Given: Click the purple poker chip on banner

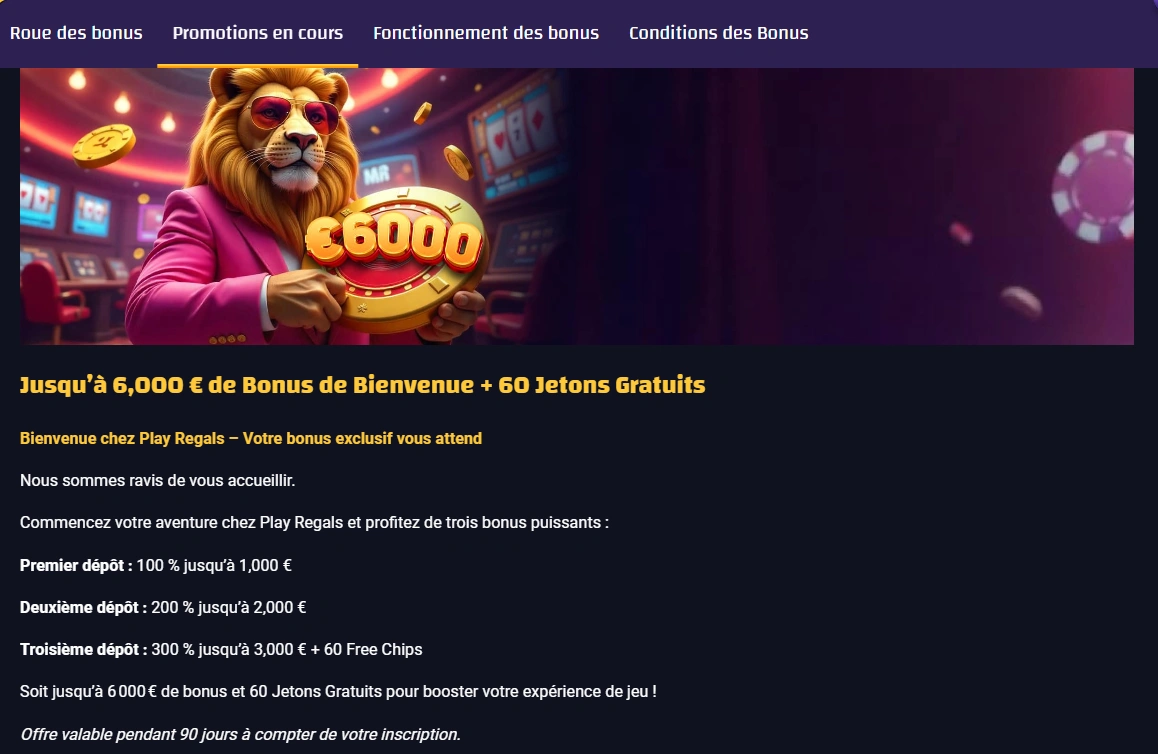Looking at the screenshot, I should coord(1094,186).
